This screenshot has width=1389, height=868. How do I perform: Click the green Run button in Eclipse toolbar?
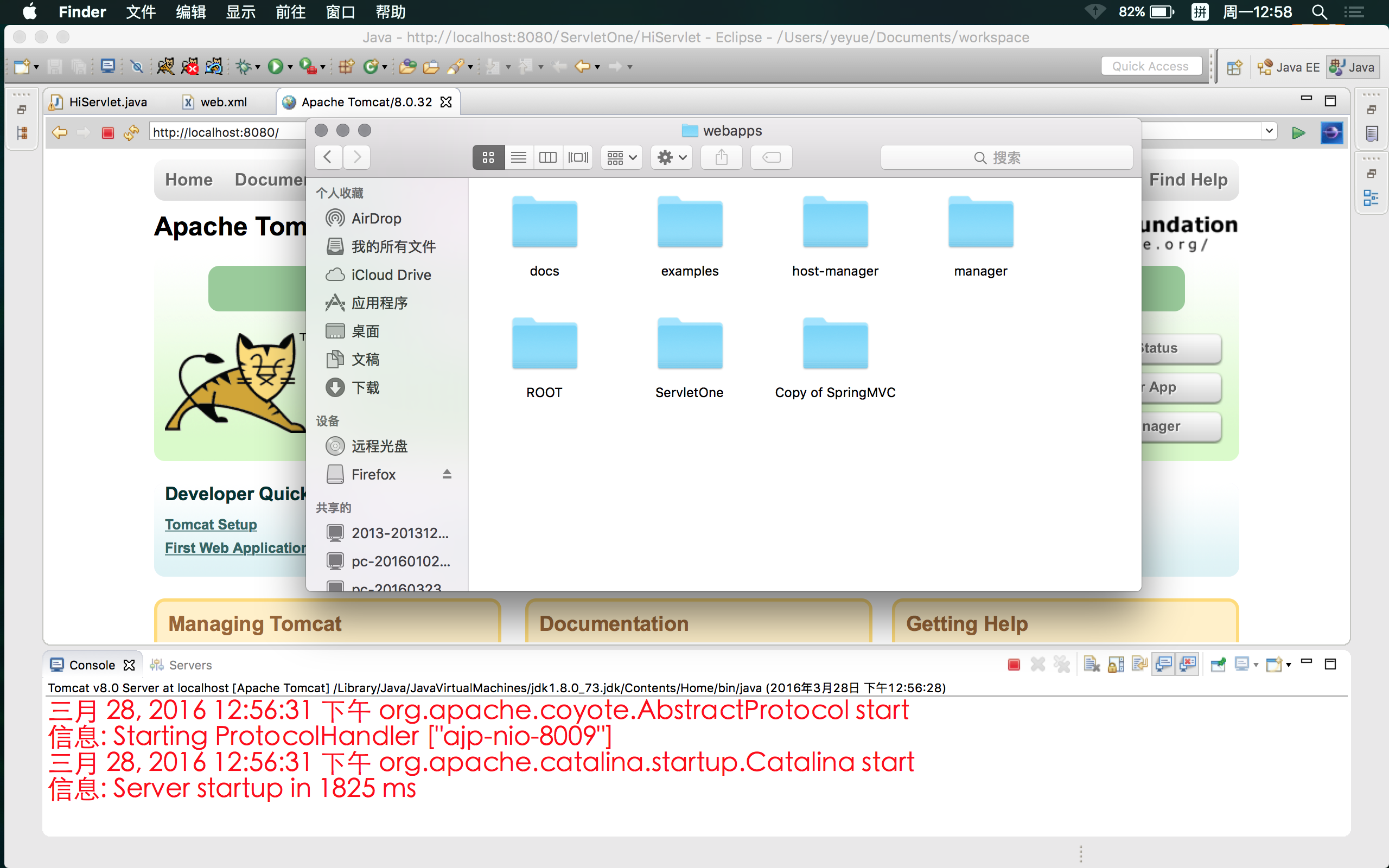pos(276,67)
